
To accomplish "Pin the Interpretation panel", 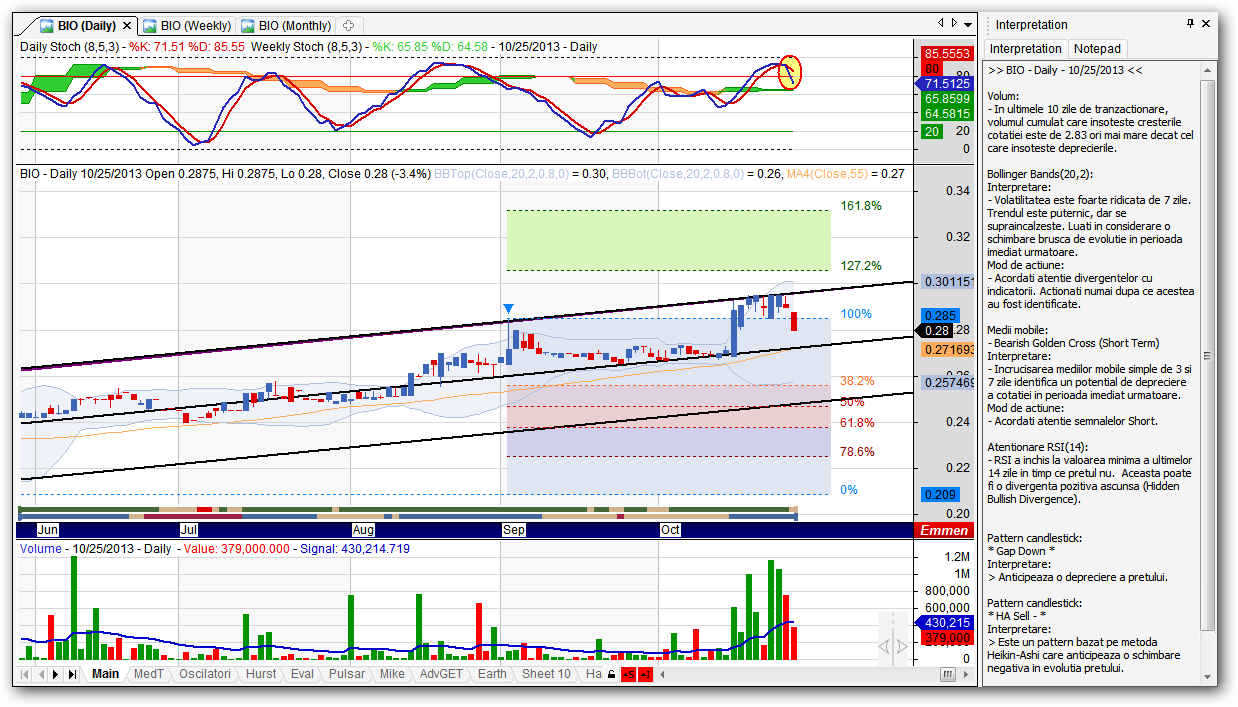I will click(x=1190, y=23).
